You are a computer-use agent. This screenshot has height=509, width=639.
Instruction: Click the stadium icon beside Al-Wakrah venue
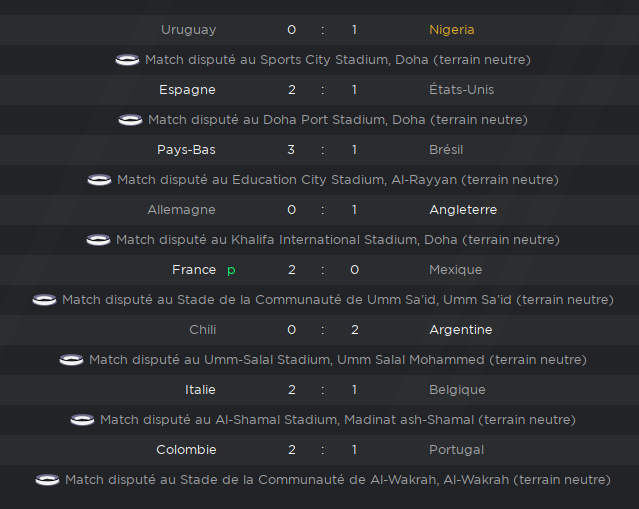47,480
